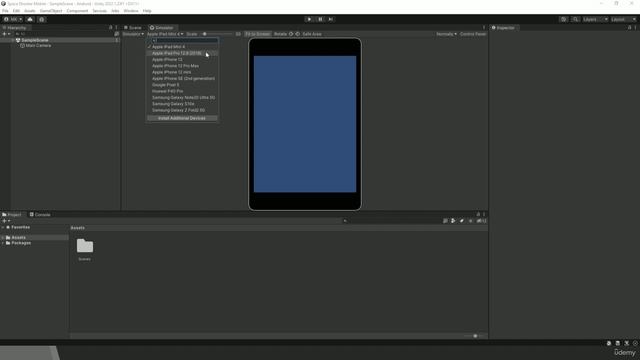Click the Install Additional Devices button

182,118
